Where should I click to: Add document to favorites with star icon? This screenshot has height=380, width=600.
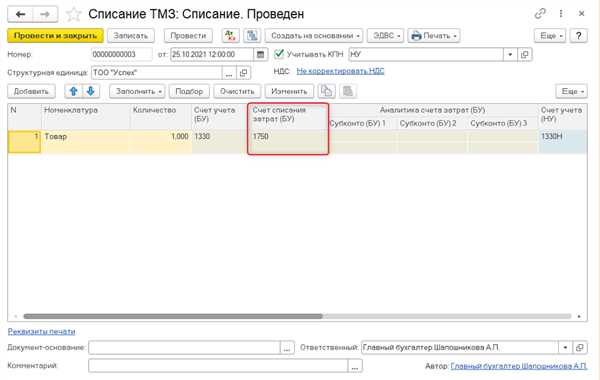(x=73, y=15)
